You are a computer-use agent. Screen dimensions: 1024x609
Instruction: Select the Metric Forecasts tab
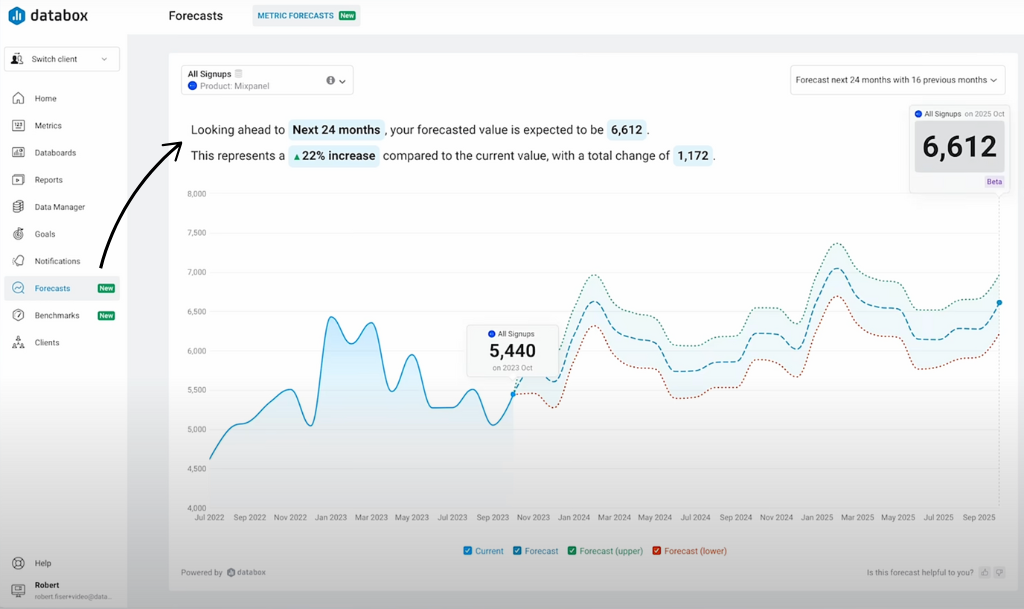[x=306, y=16]
